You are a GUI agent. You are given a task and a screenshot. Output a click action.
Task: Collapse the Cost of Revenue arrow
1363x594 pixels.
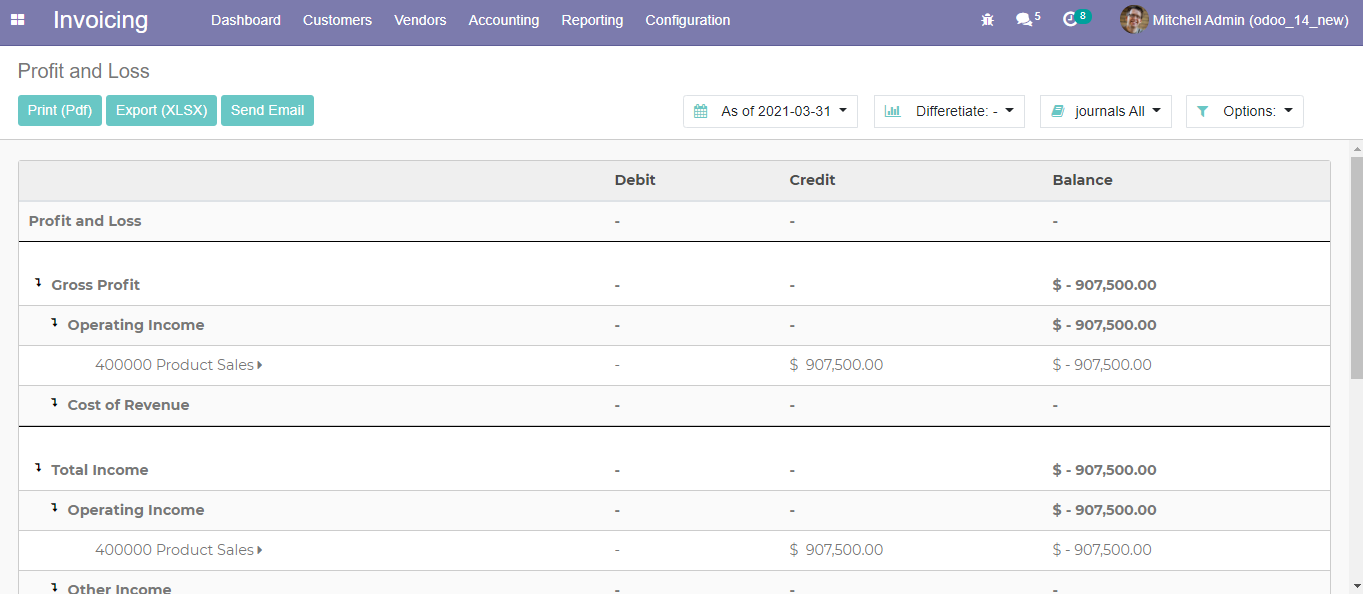click(54, 404)
